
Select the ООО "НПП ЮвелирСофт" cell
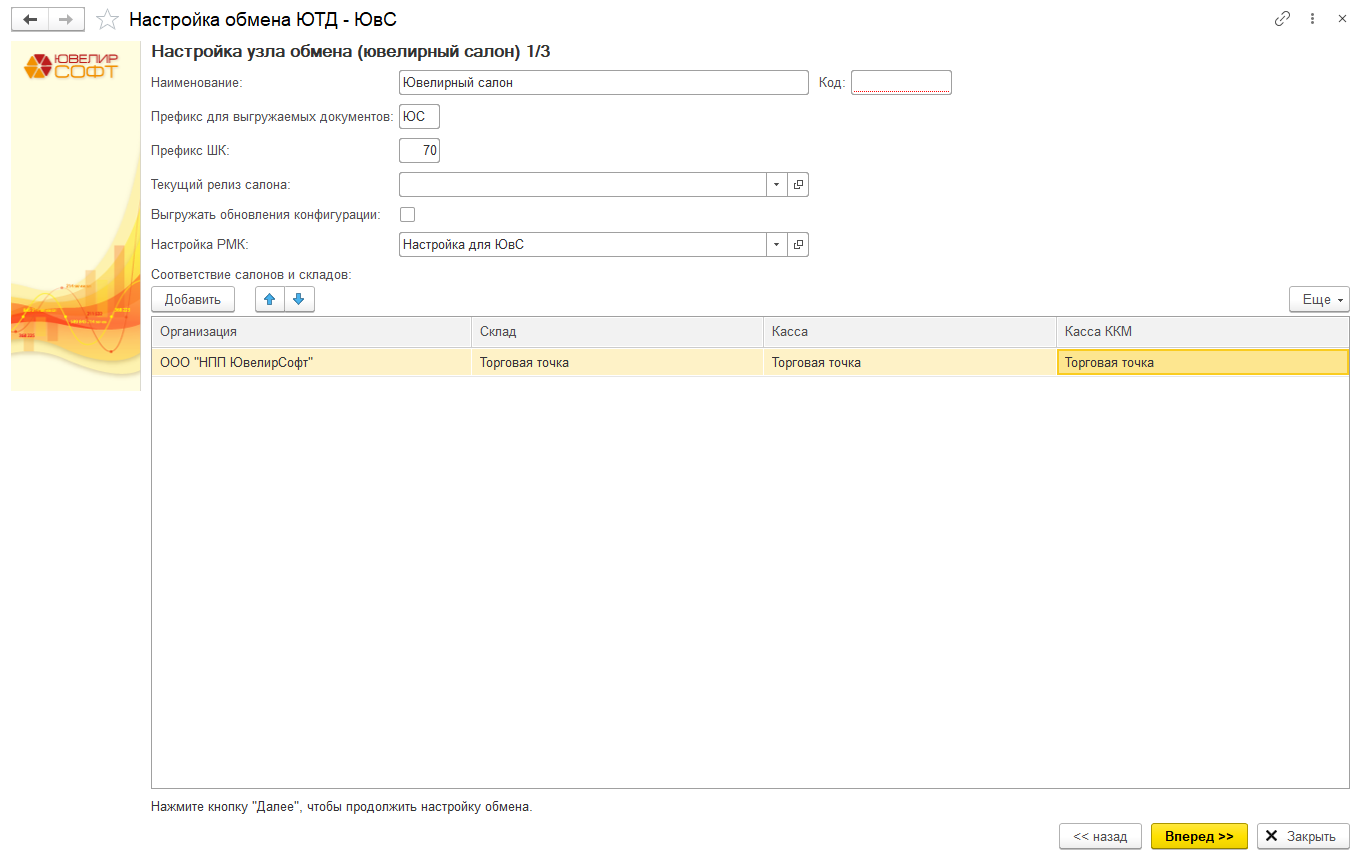pos(311,362)
